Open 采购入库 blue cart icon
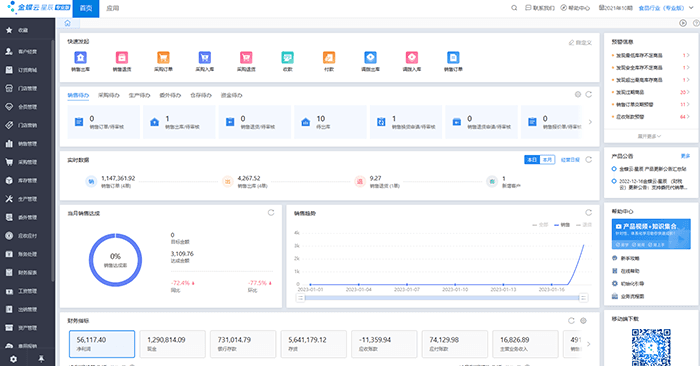The image size is (700, 366). (204, 58)
